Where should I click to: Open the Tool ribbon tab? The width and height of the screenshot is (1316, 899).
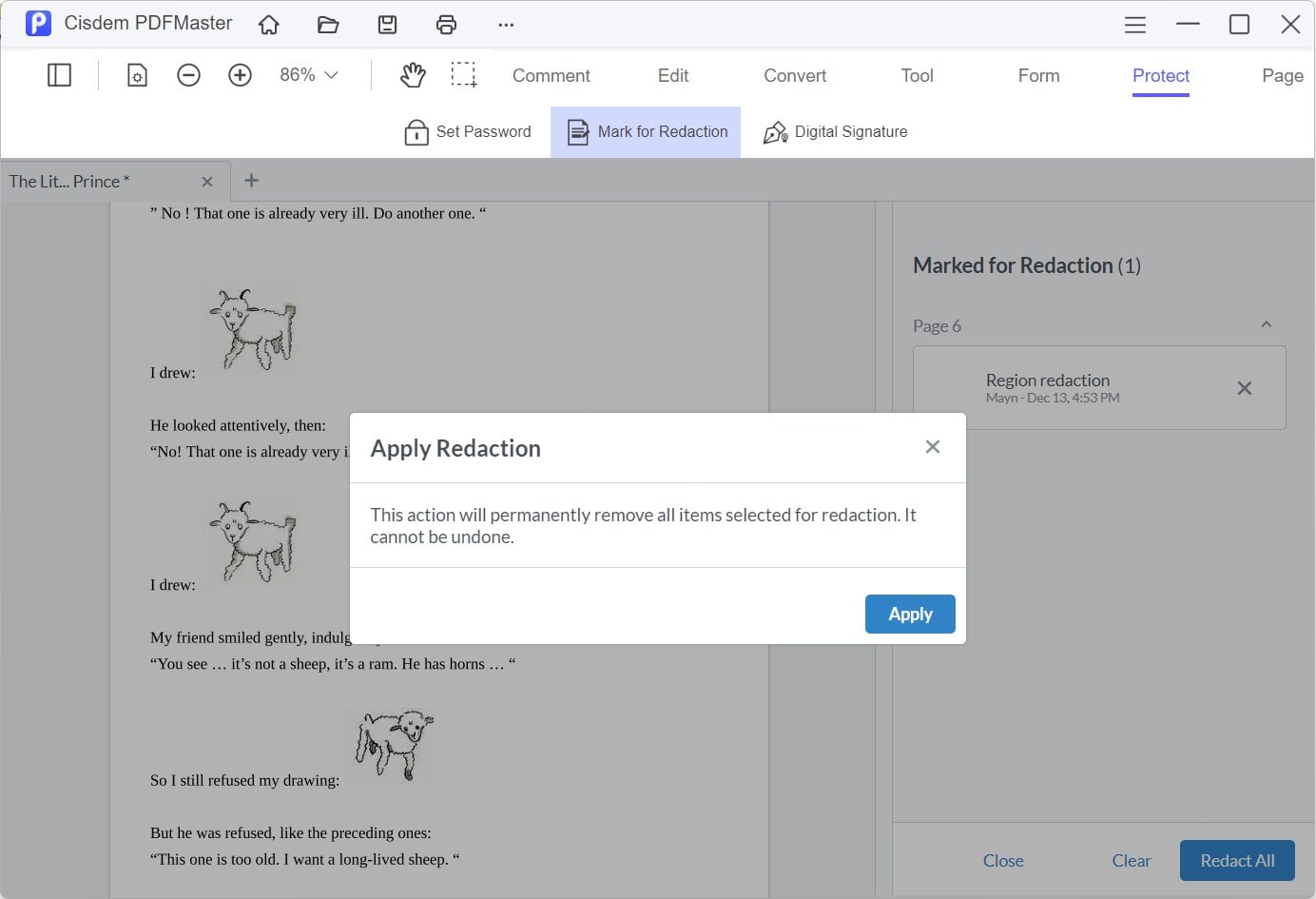916,75
